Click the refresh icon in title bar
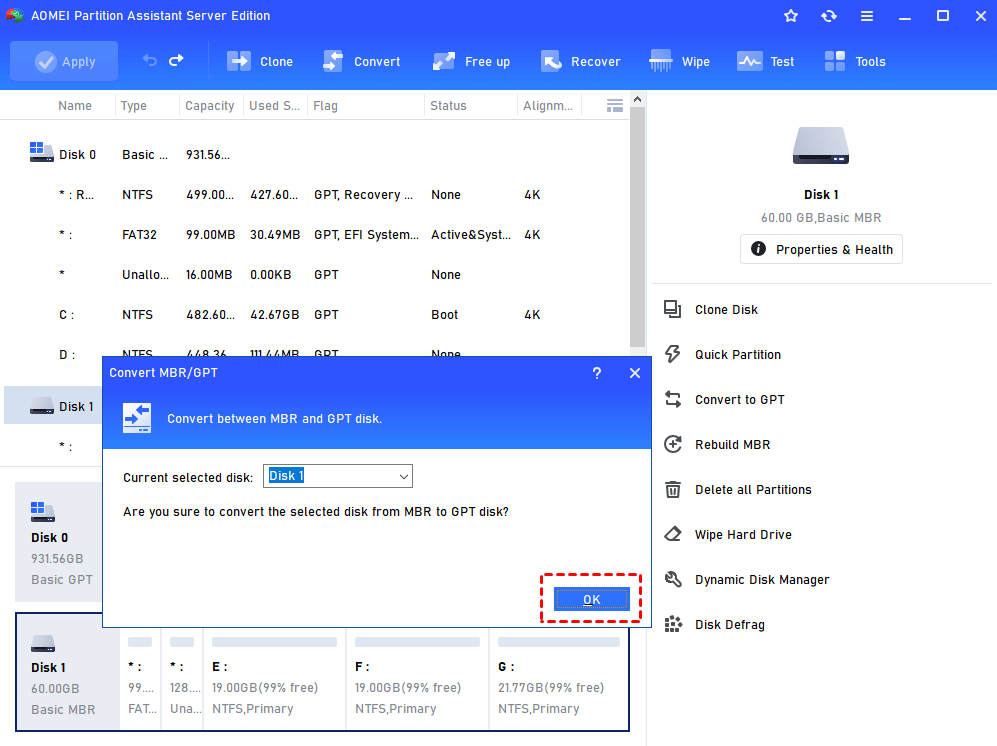997x746 pixels. tap(829, 16)
